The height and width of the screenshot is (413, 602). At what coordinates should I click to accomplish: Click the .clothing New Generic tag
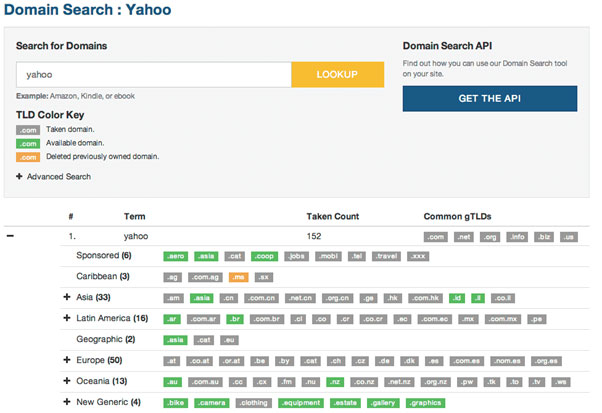coord(254,403)
